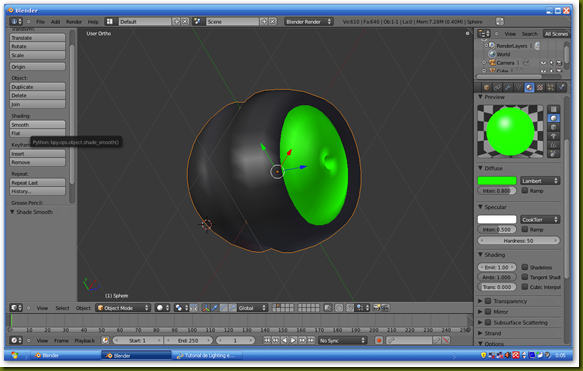
Task: Open the Playback menu in timeline
Action: click(x=84, y=340)
